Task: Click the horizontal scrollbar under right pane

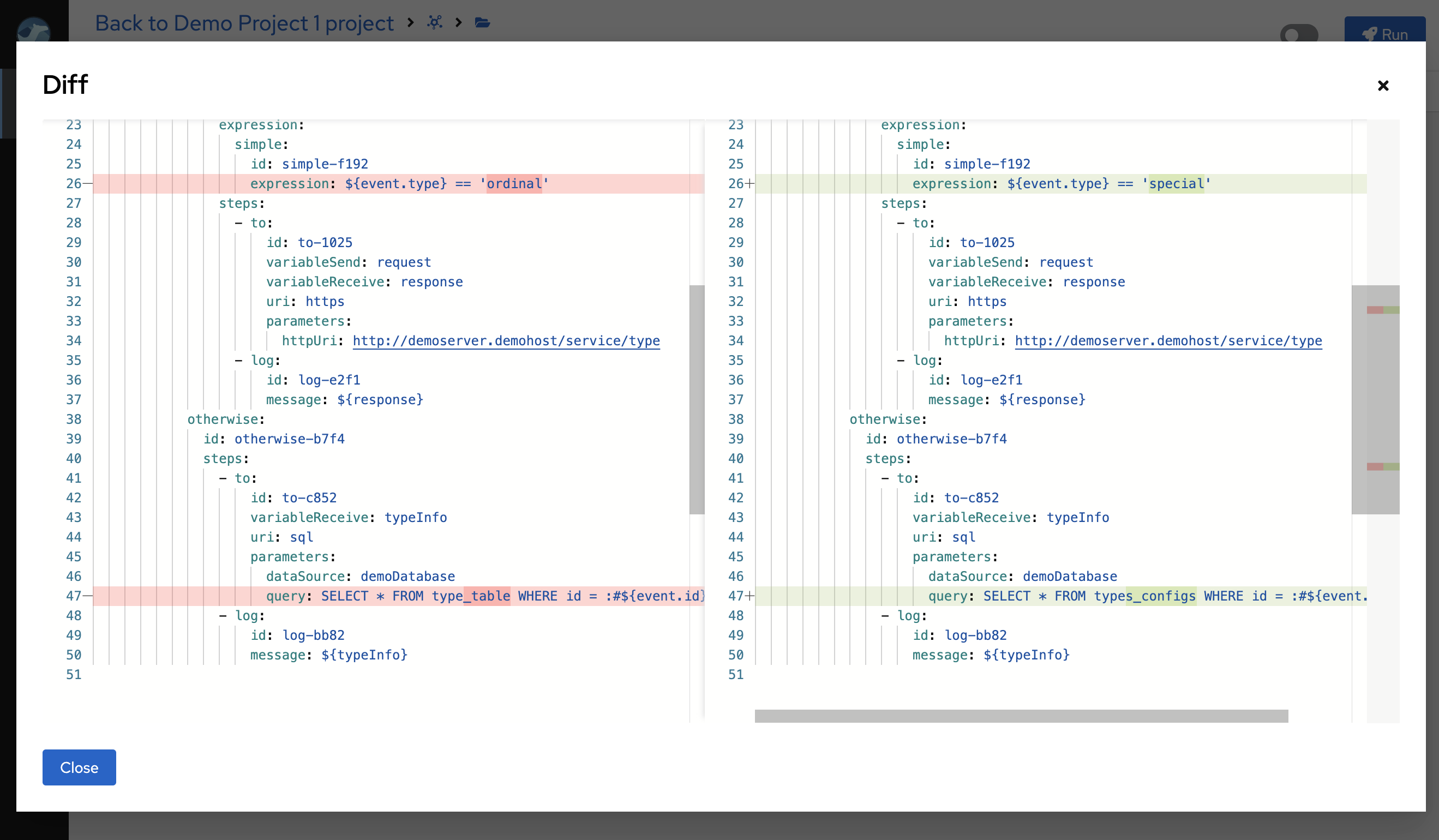Action: click(1021, 716)
